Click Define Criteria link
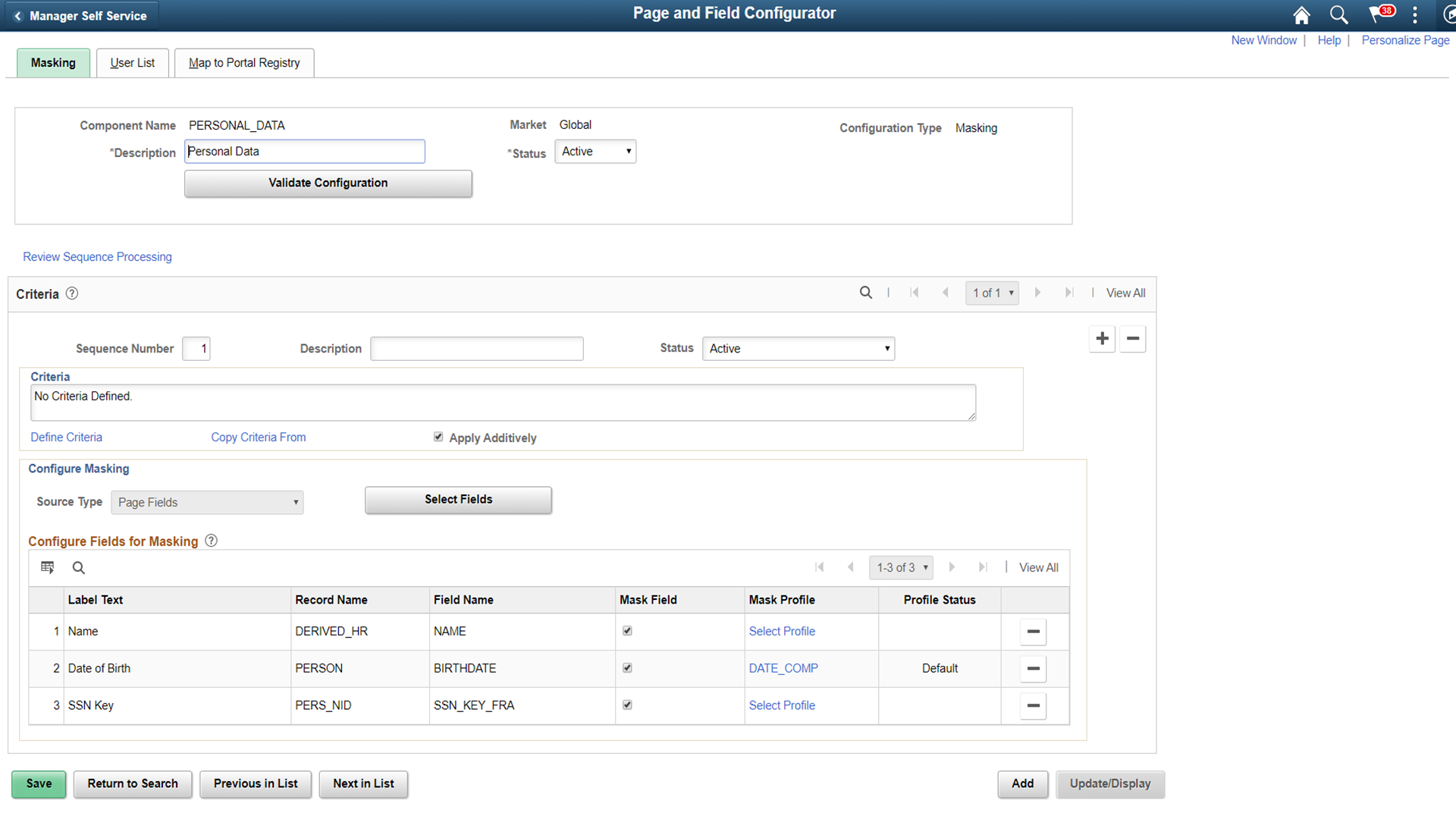Screen dimensions: 1456x819 point(66,438)
